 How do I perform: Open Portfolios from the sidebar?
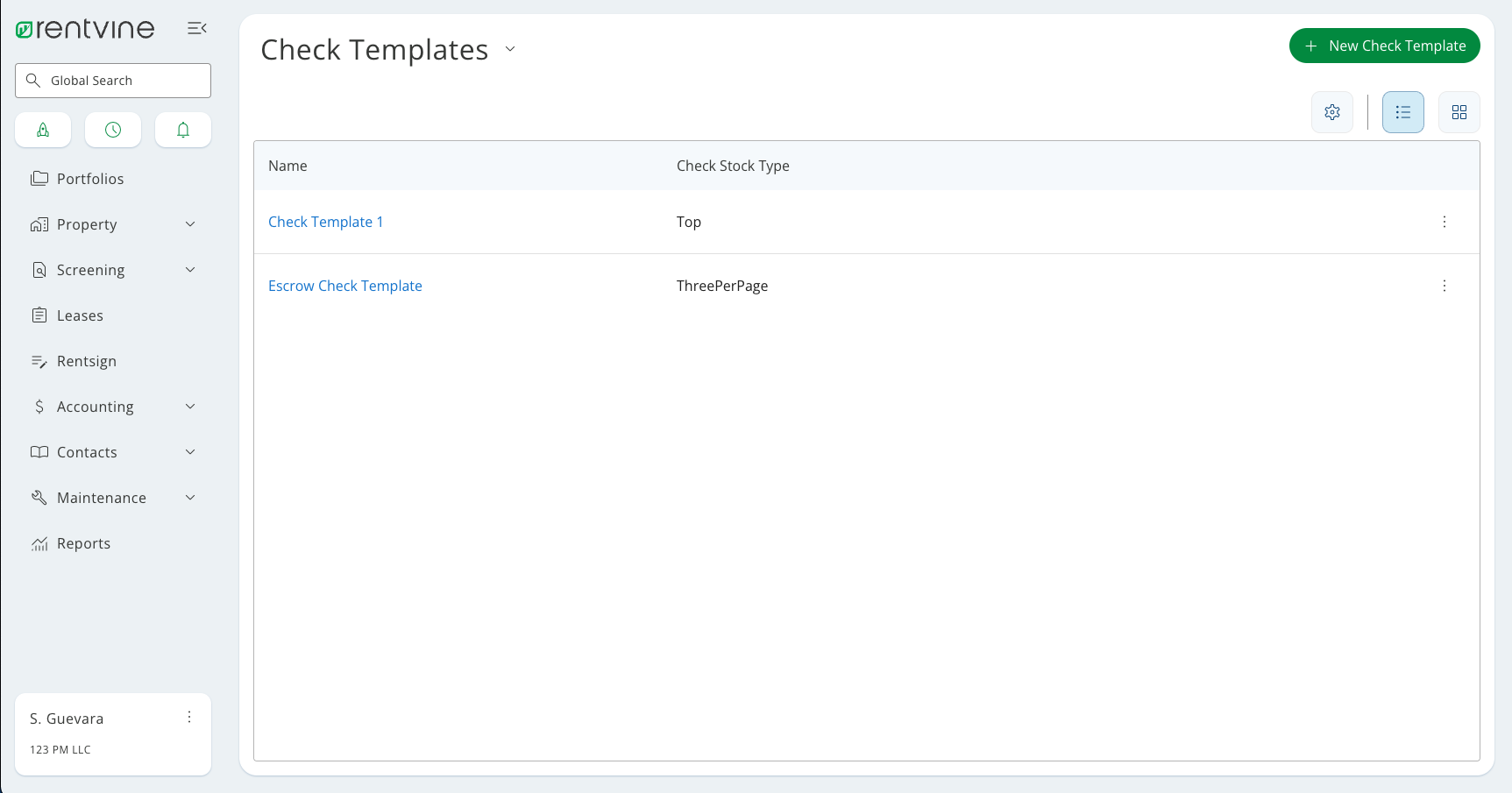click(89, 178)
